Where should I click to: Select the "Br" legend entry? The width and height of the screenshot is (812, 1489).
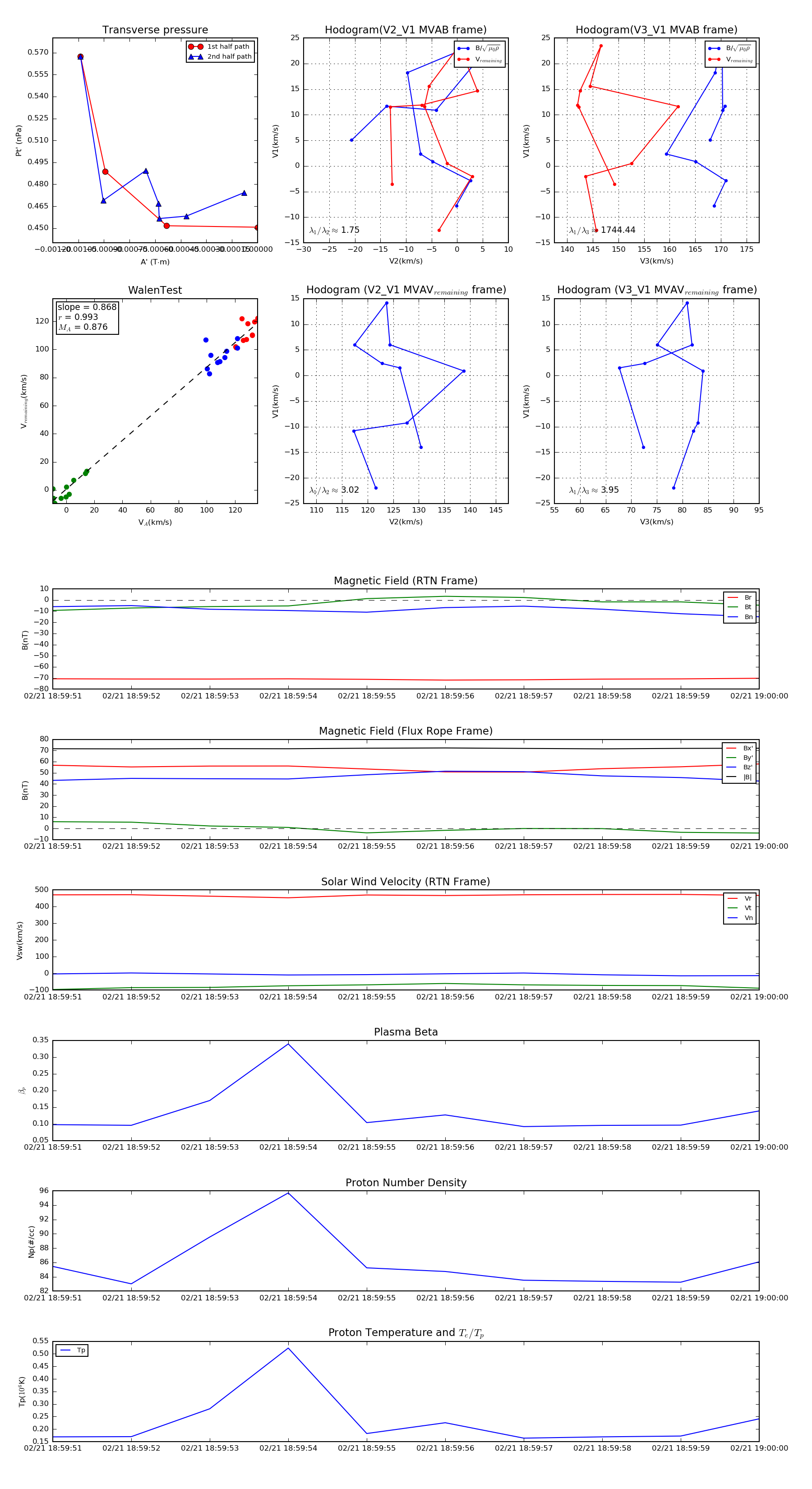740,598
